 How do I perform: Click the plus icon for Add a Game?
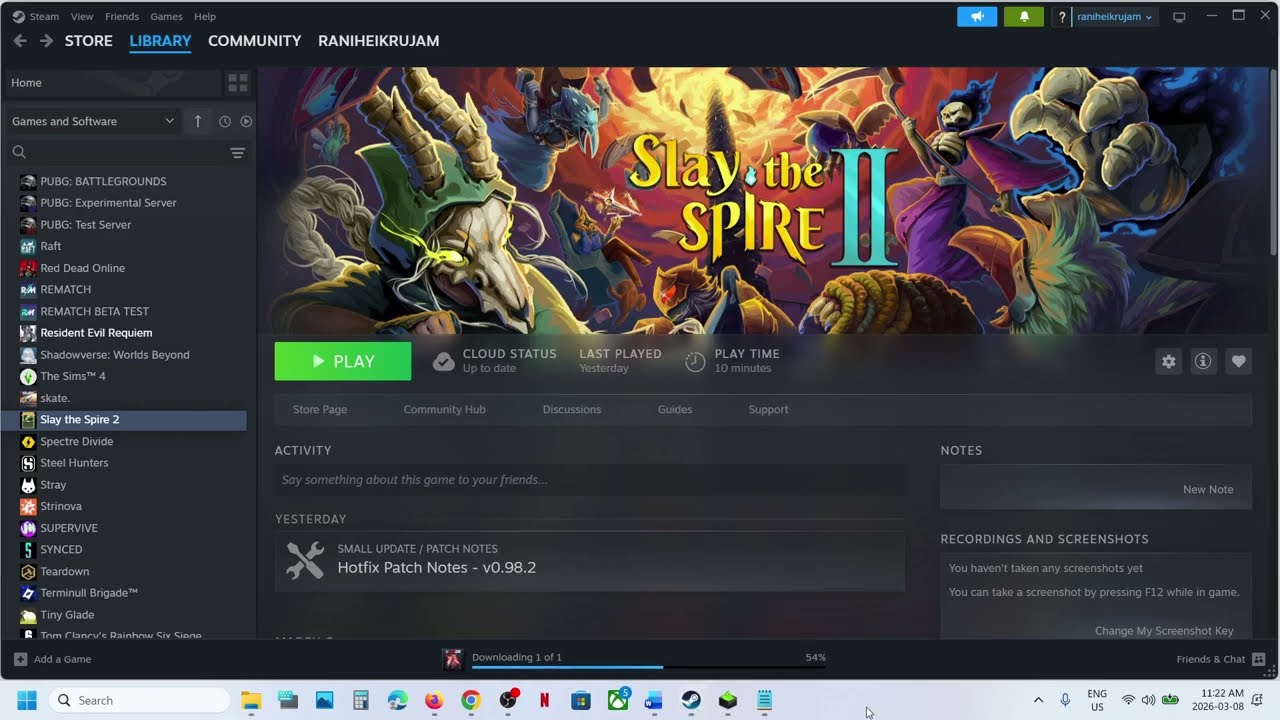click(20, 659)
